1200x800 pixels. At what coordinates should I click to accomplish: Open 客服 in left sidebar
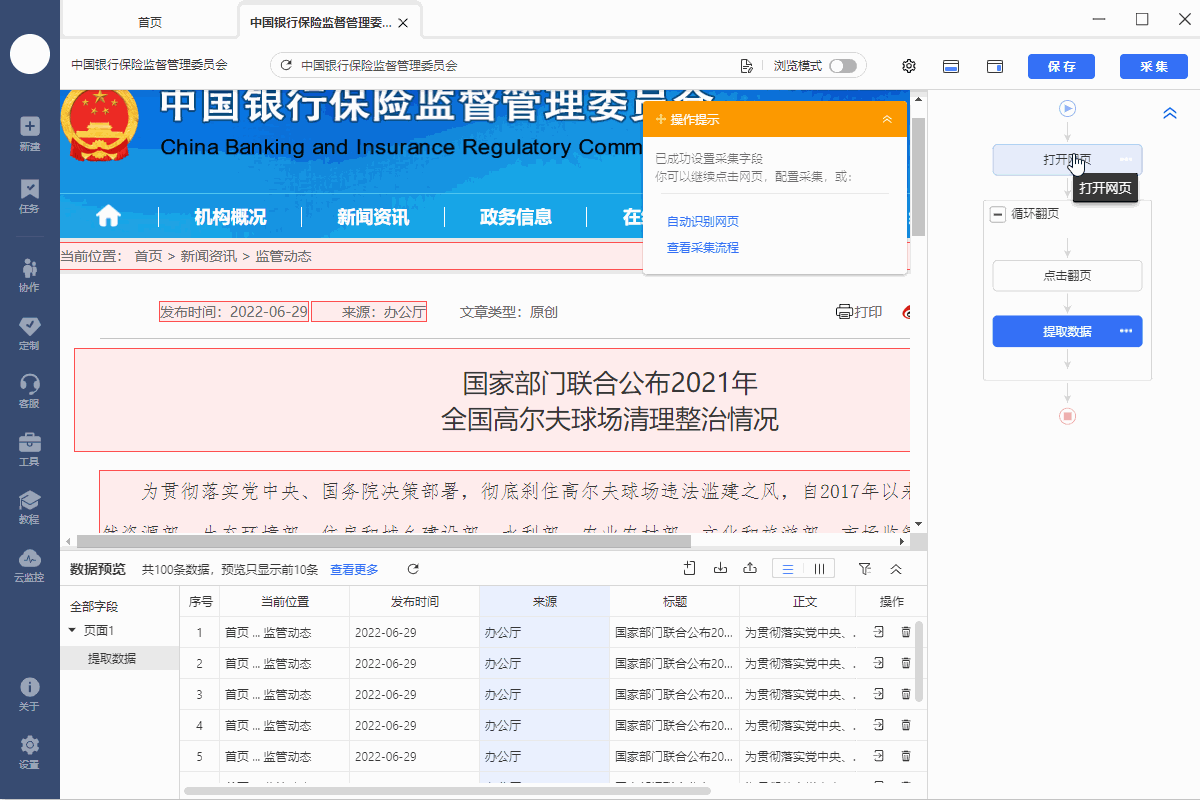coord(29,391)
